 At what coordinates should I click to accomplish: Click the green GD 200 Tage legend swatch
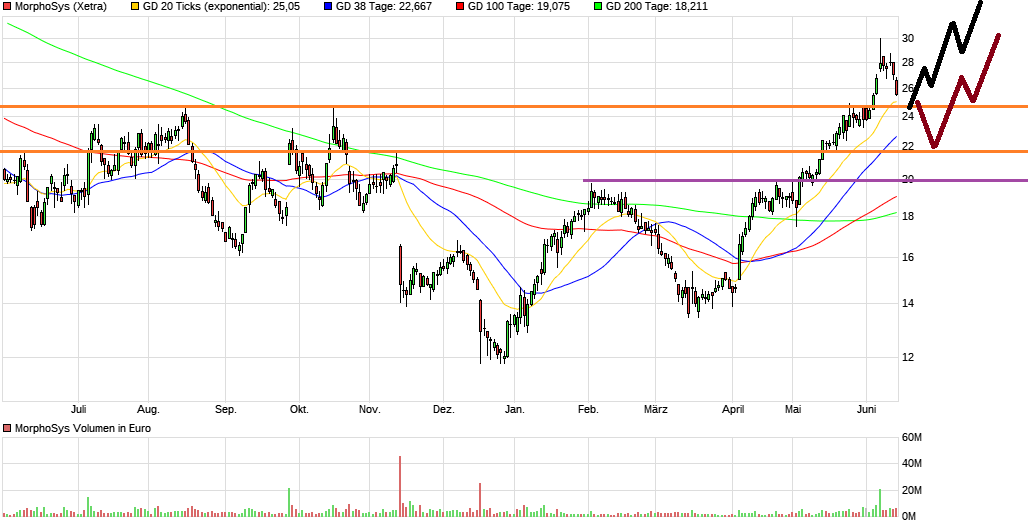click(x=598, y=7)
